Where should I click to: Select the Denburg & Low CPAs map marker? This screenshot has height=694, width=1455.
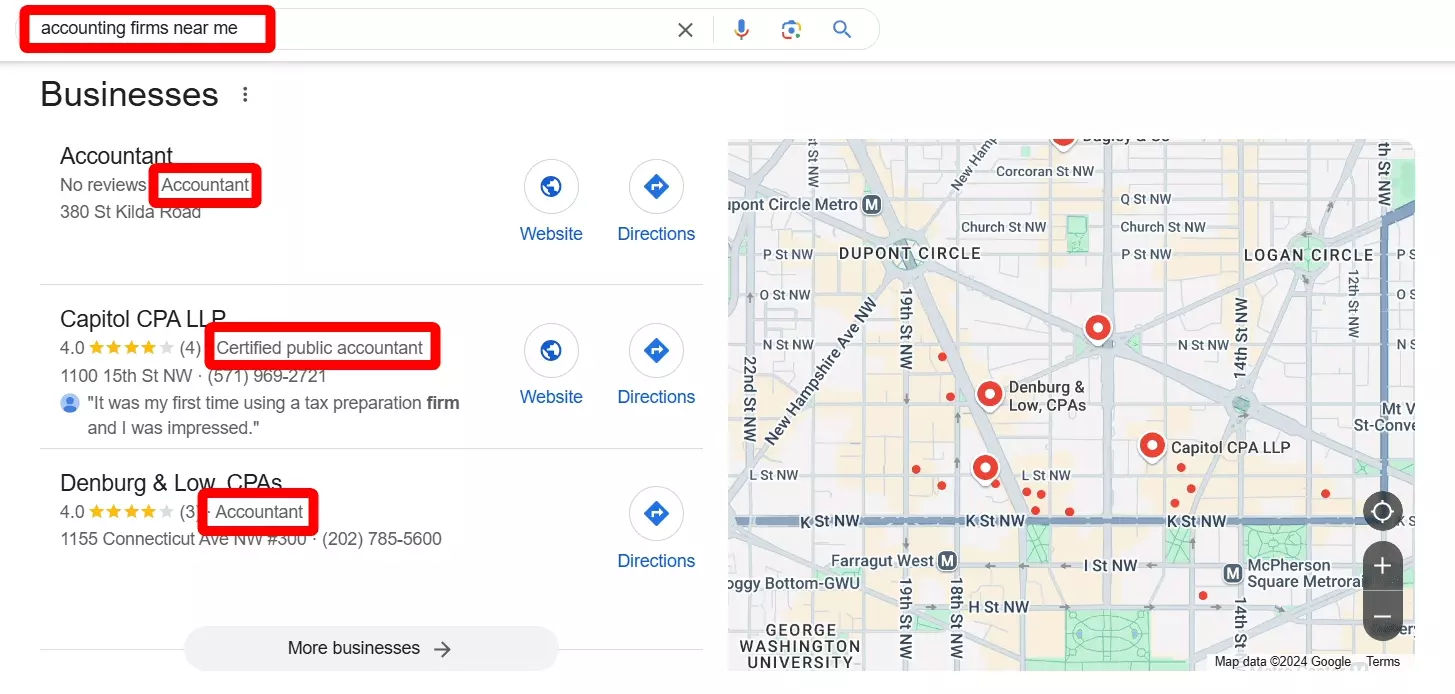[x=989, y=396]
